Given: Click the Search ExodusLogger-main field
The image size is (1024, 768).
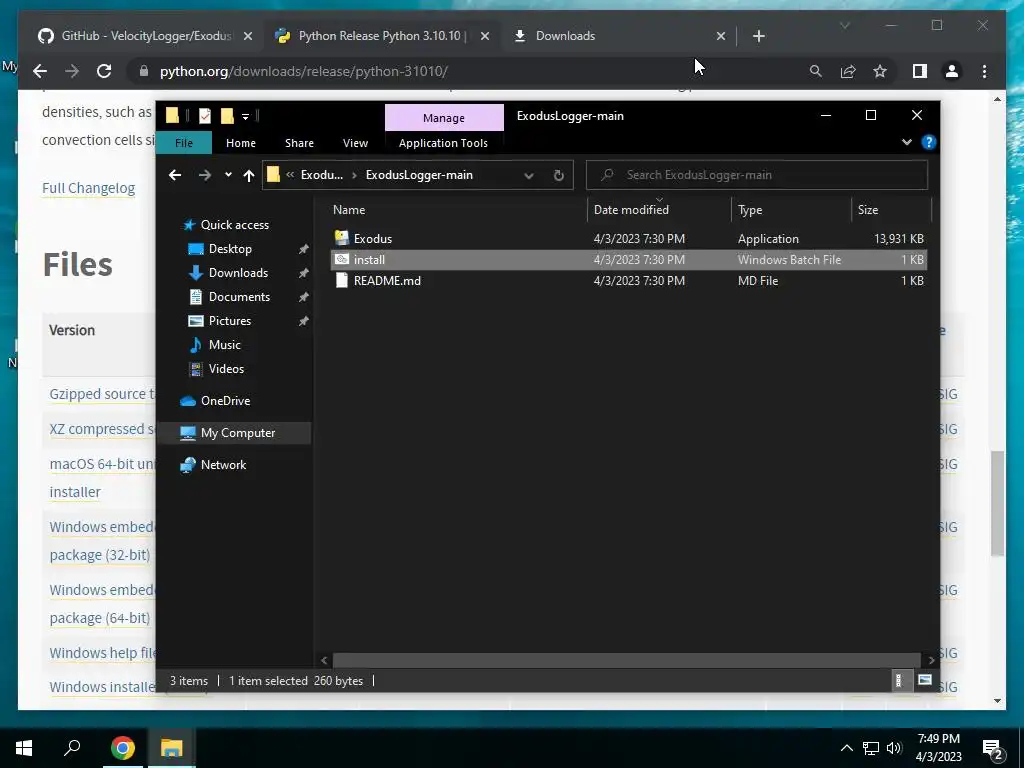Looking at the screenshot, I should pyautogui.click(x=757, y=175).
